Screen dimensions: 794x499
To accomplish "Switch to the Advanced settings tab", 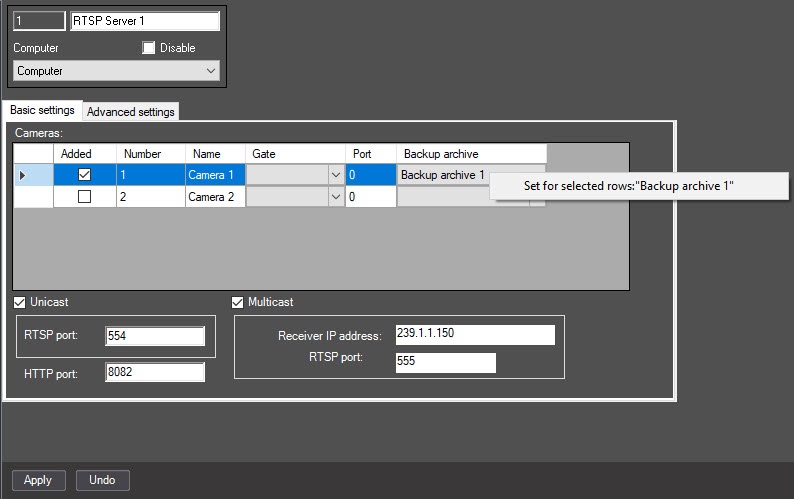I will pyautogui.click(x=131, y=112).
